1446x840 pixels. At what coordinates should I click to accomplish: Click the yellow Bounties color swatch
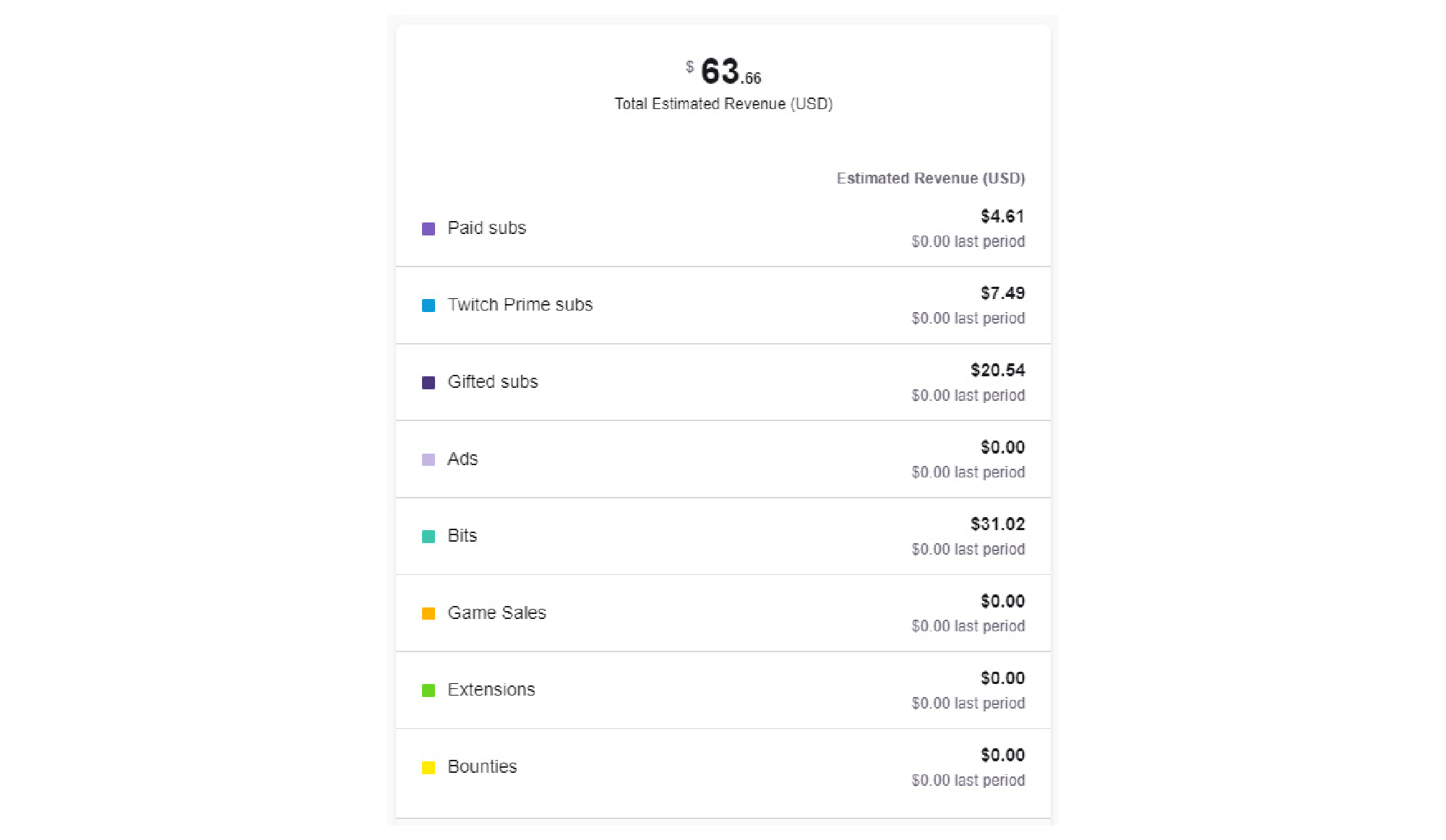coord(429,767)
